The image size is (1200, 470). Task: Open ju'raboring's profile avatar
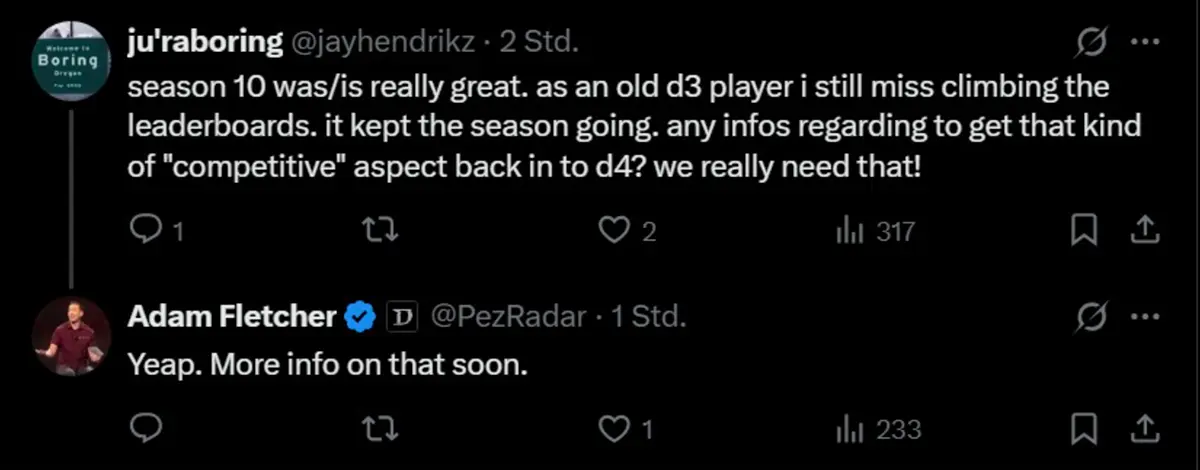click(x=69, y=61)
